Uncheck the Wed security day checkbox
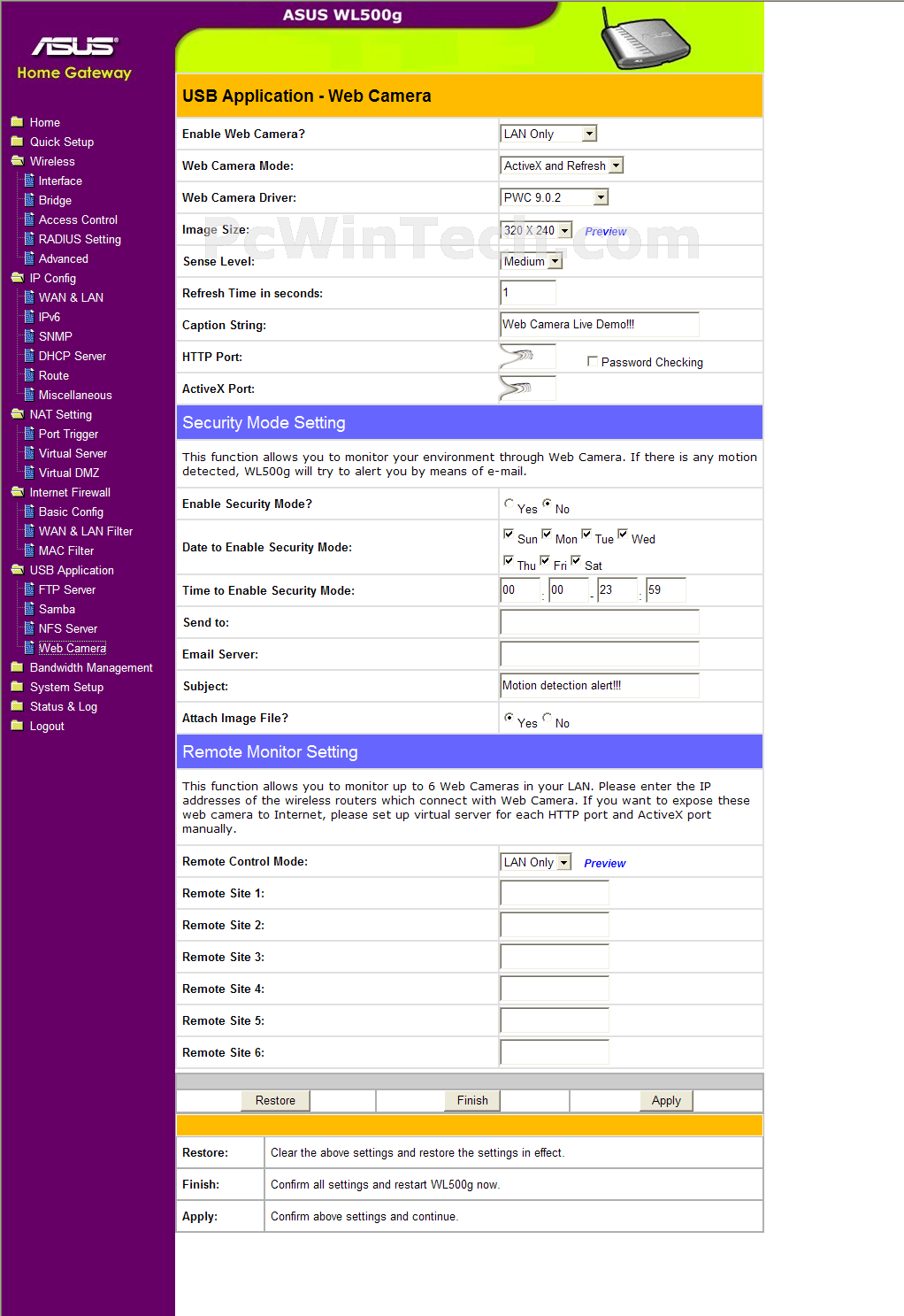904x1316 pixels. 623,534
